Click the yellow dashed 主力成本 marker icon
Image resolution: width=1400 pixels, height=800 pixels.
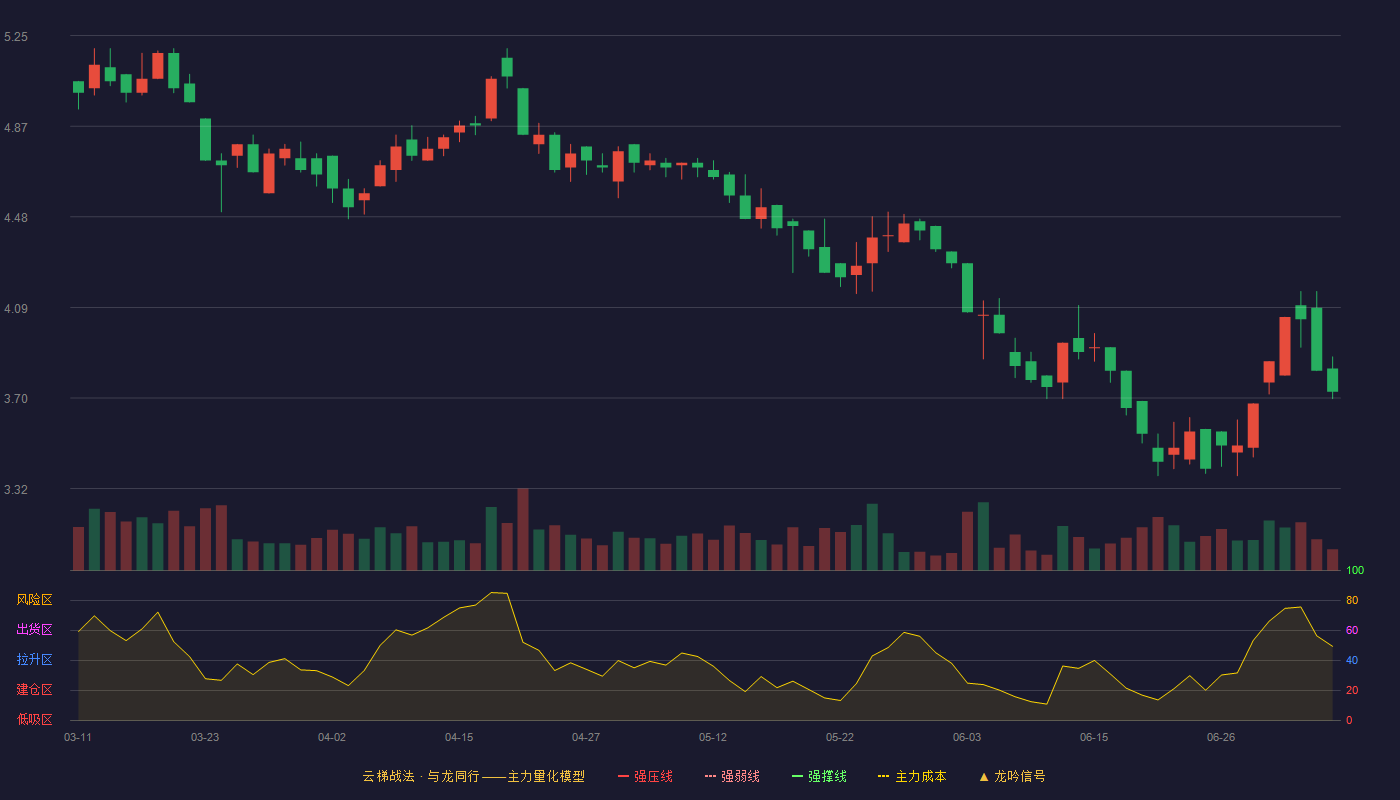883,776
